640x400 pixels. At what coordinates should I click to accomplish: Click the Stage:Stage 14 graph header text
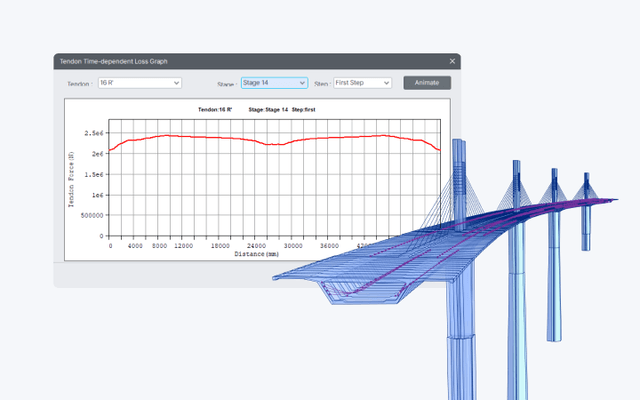coord(268,110)
